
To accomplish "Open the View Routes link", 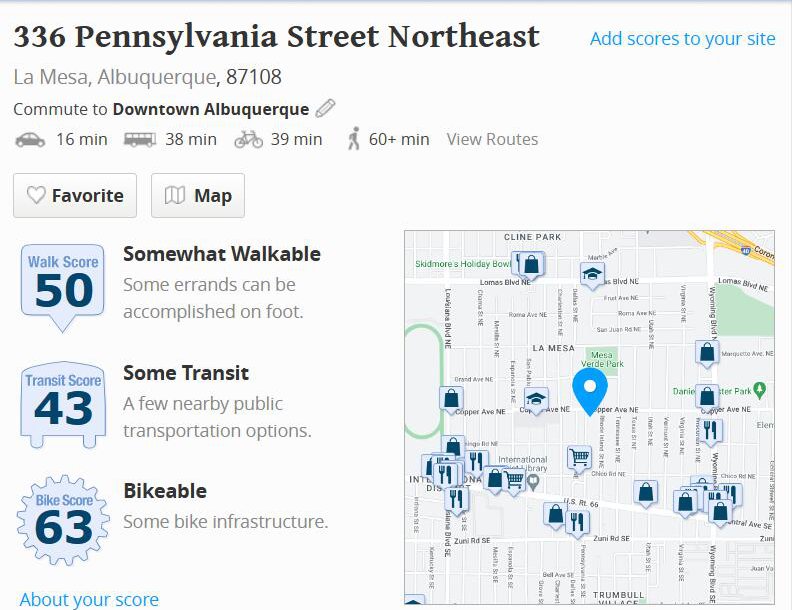I will coord(492,139).
